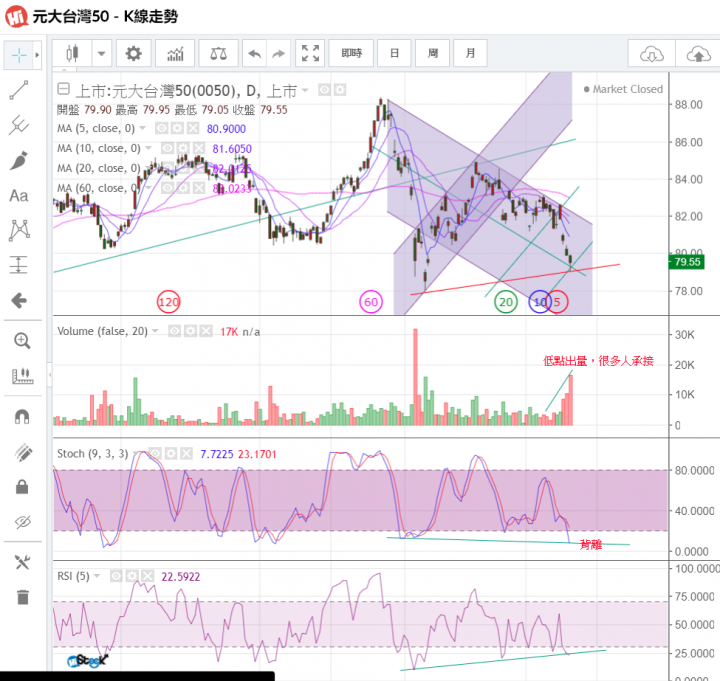Click the 背離 annotation on Stoch pane

coord(591,545)
